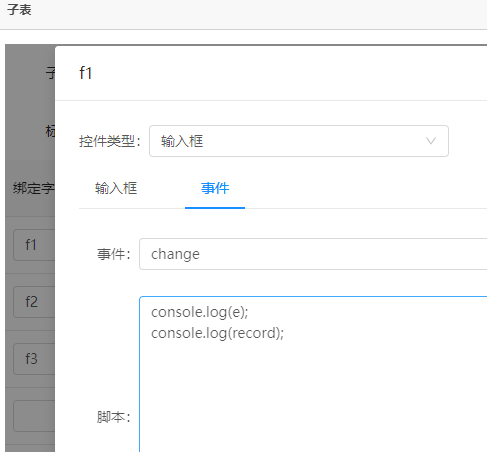Open the 控件类型 dropdown
Screen dimensions: 487x452
coord(299,141)
